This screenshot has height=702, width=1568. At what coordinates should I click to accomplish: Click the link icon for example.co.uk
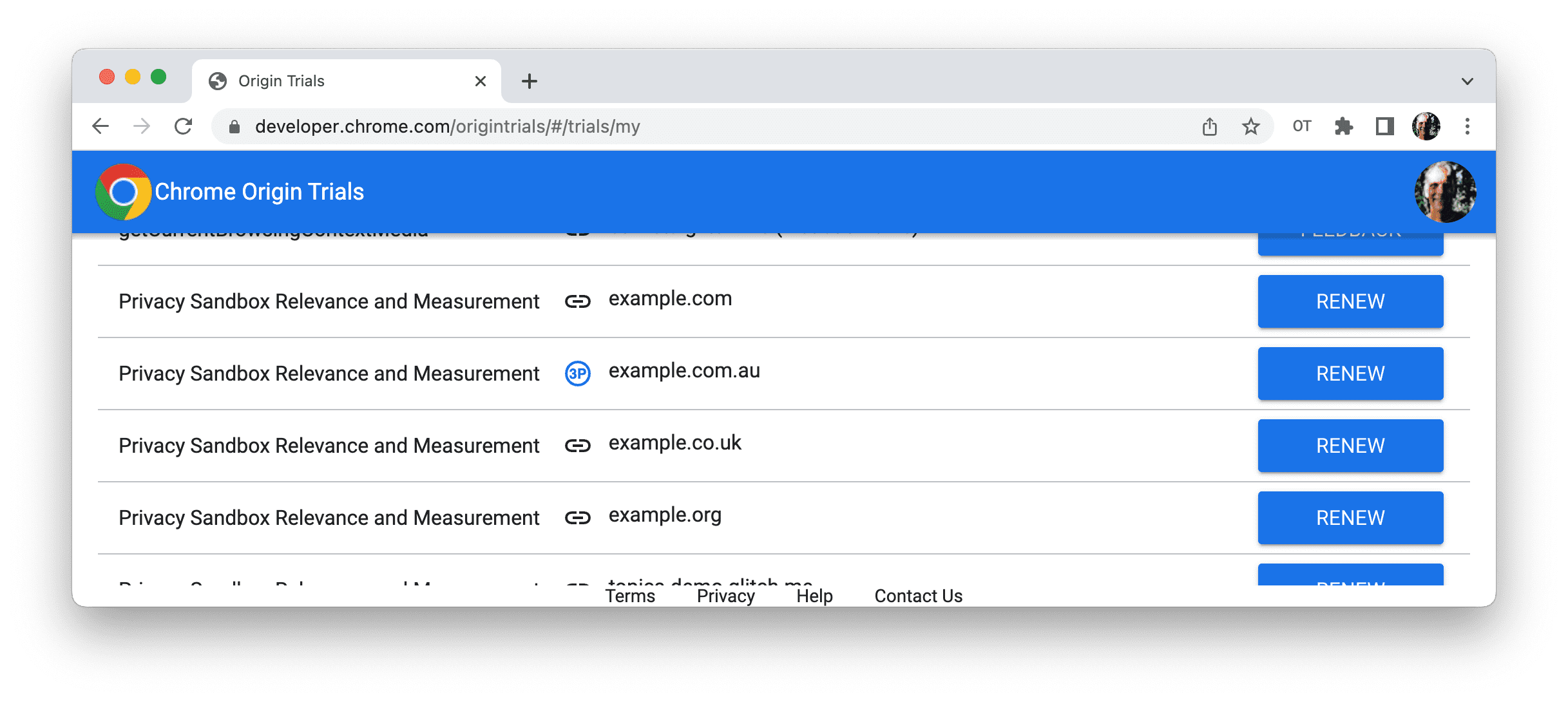pyautogui.click(x=577, y=446)
